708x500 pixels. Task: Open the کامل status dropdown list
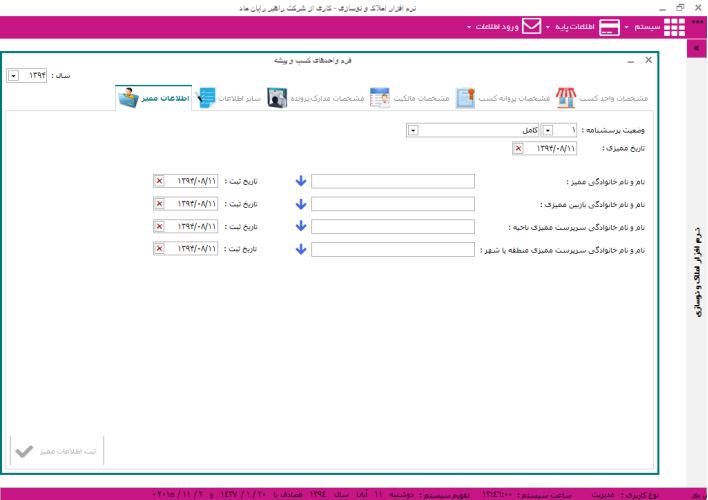click(x=413, y=130)
